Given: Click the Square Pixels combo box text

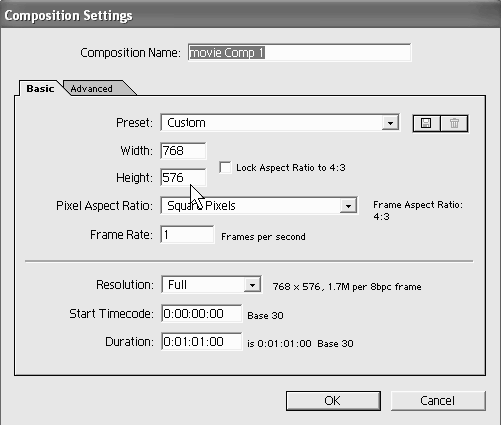Looking at the screenshot, I should [x=201, y=206].
